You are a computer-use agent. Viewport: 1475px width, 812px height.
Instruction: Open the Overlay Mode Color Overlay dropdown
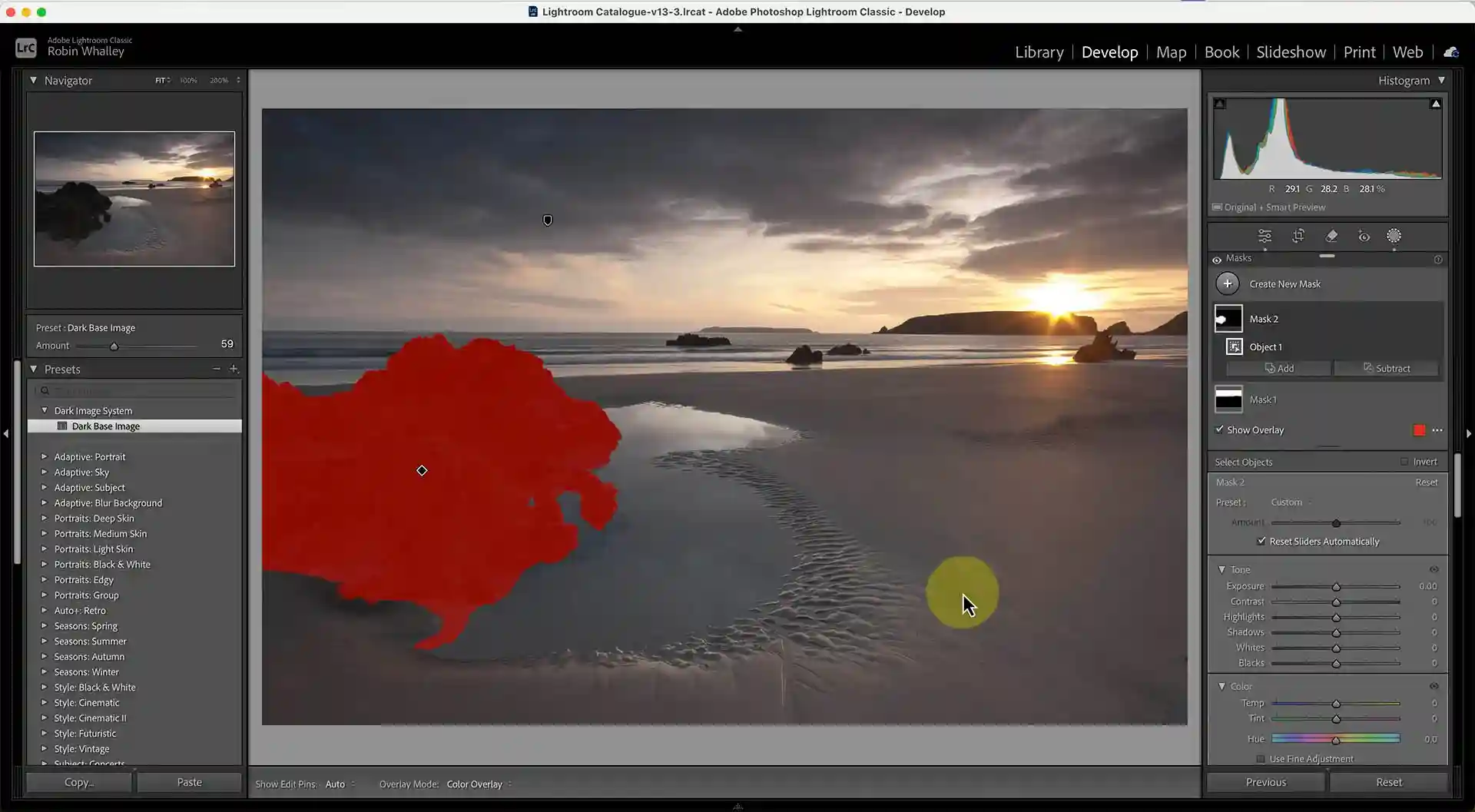click(x=479, y=784)
